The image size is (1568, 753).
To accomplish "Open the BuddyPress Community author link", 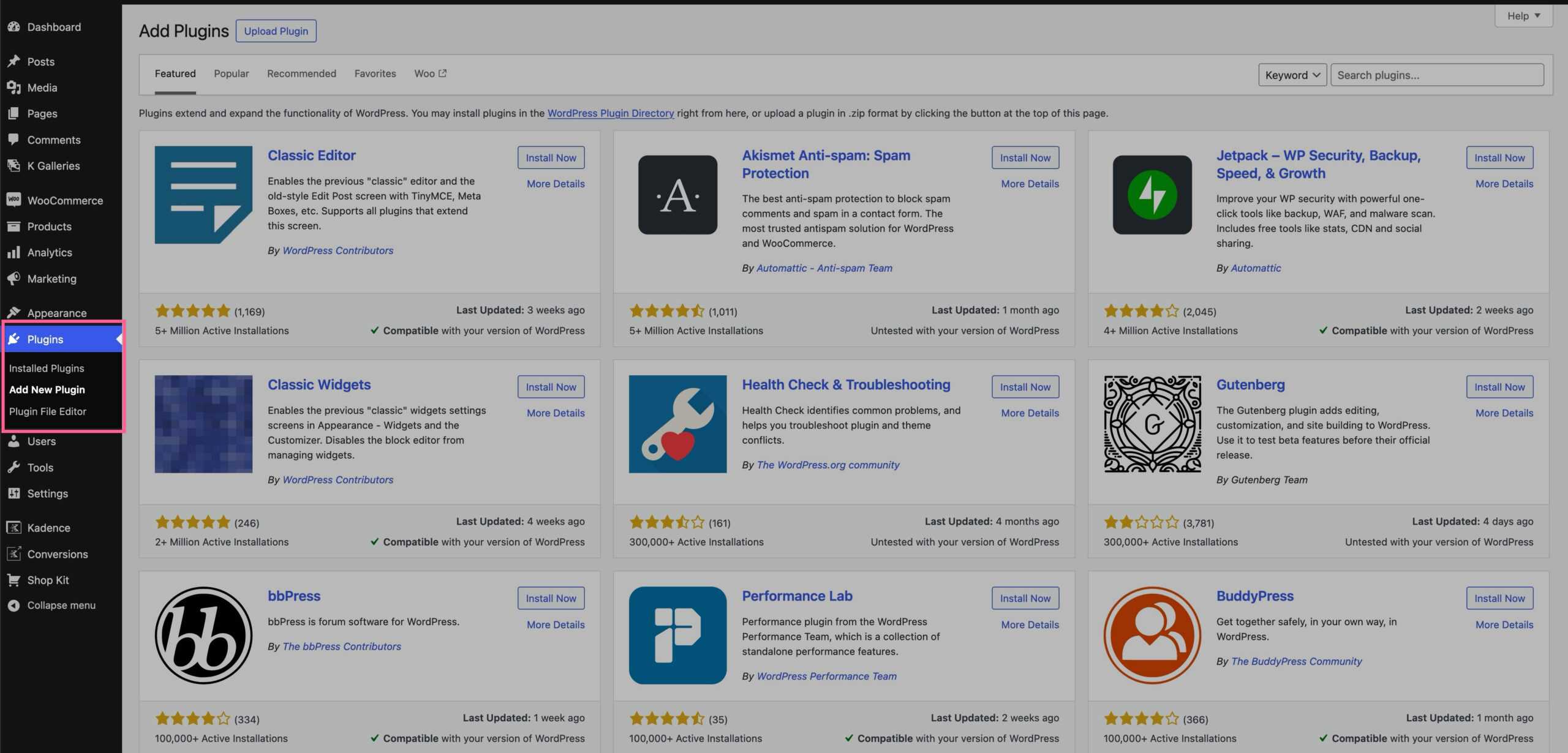I will (1297, 661).
